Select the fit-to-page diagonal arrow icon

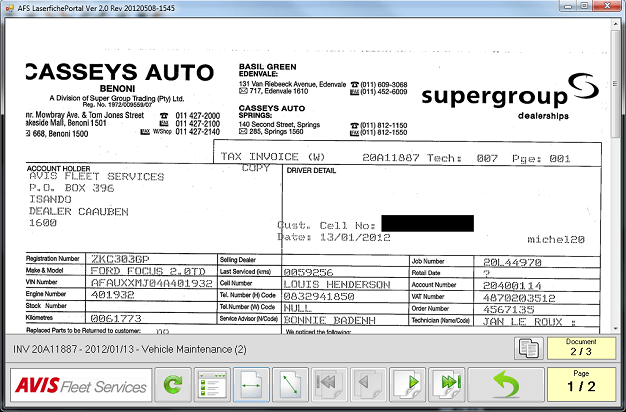[x=290, y=385]
